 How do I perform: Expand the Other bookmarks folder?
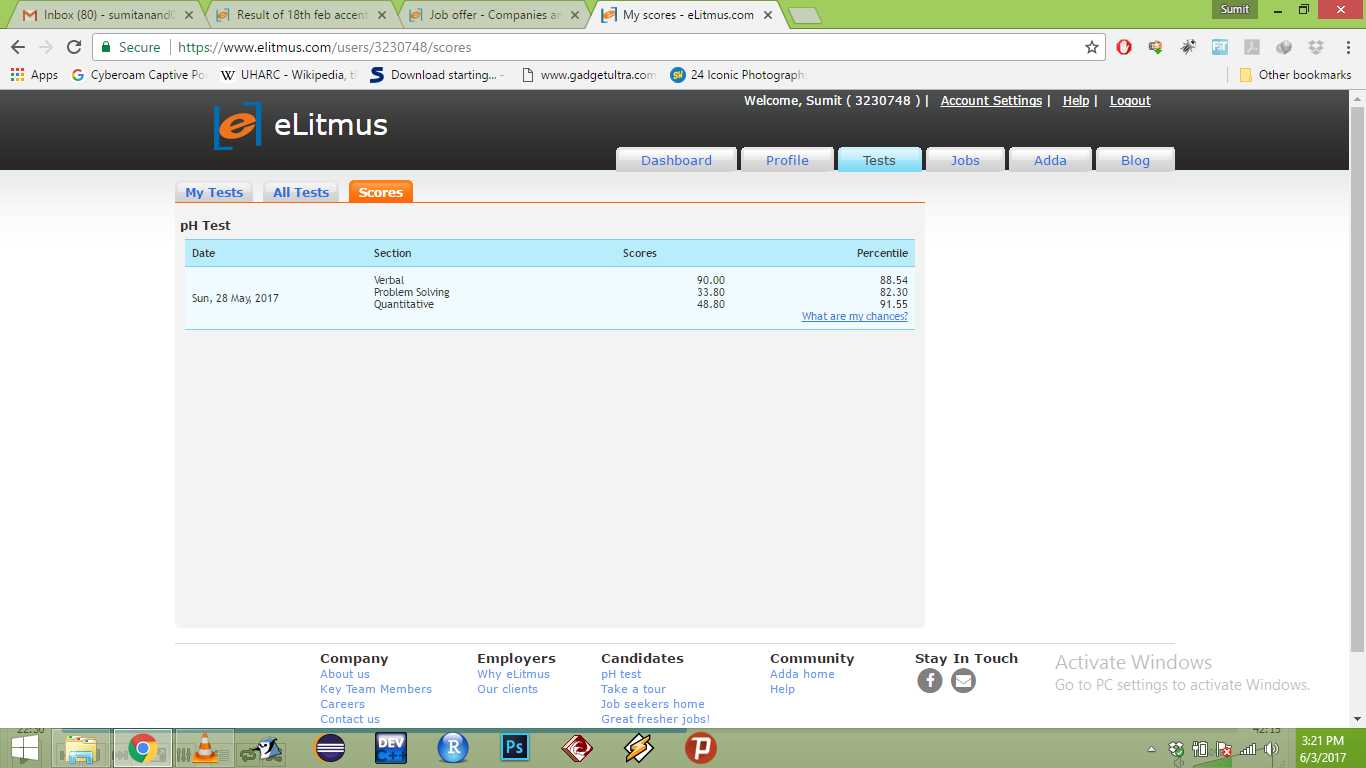point(1295,75)
